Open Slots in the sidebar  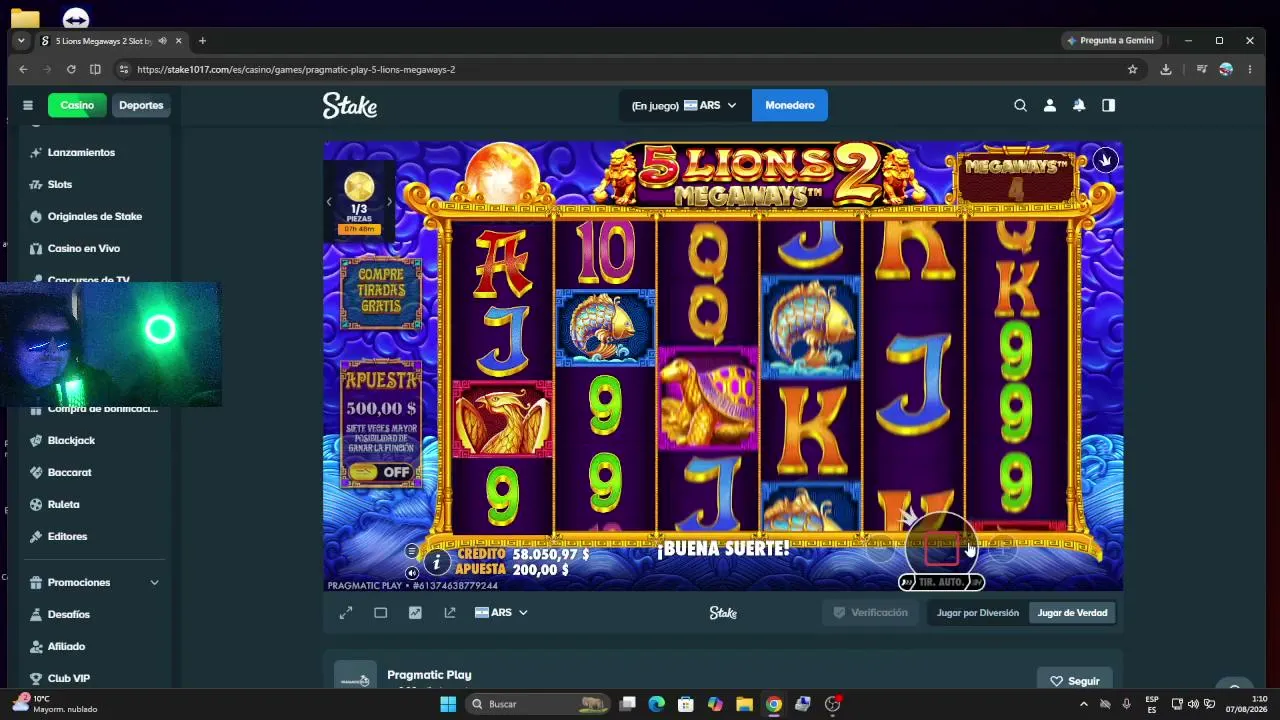click(x=60, y=184)
